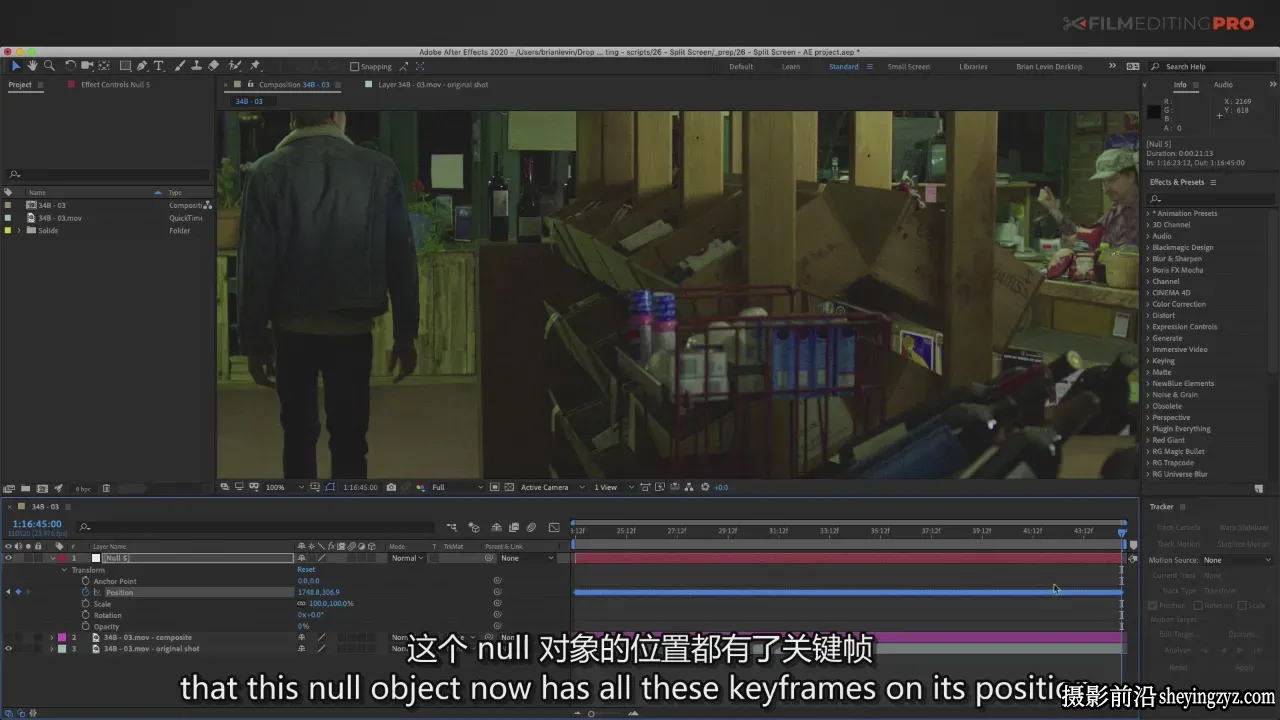Click the trash icon in Project panel
Viewport: 1280px width, 720px height.
click(106, 489)
